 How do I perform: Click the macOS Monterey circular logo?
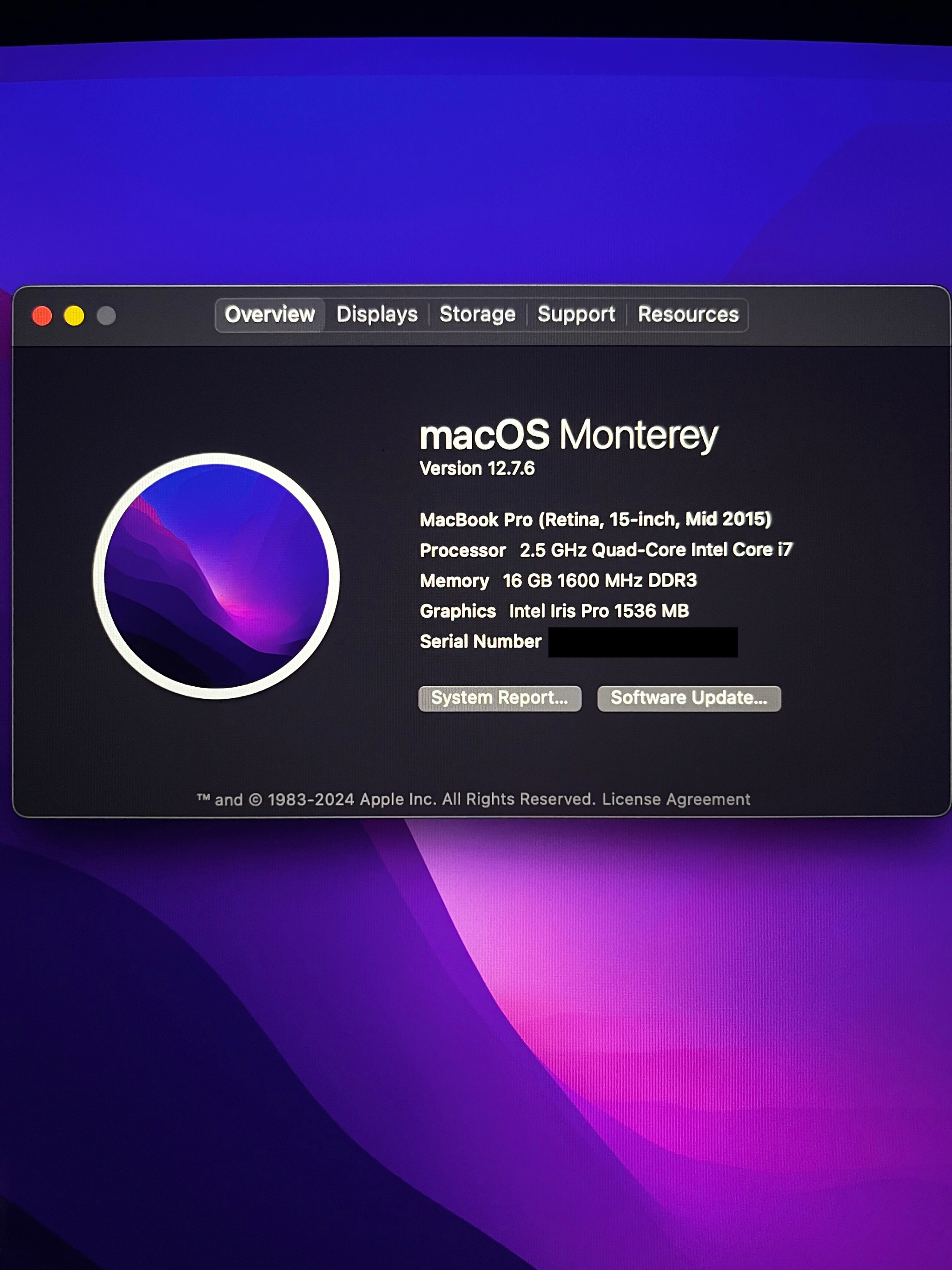216,576
